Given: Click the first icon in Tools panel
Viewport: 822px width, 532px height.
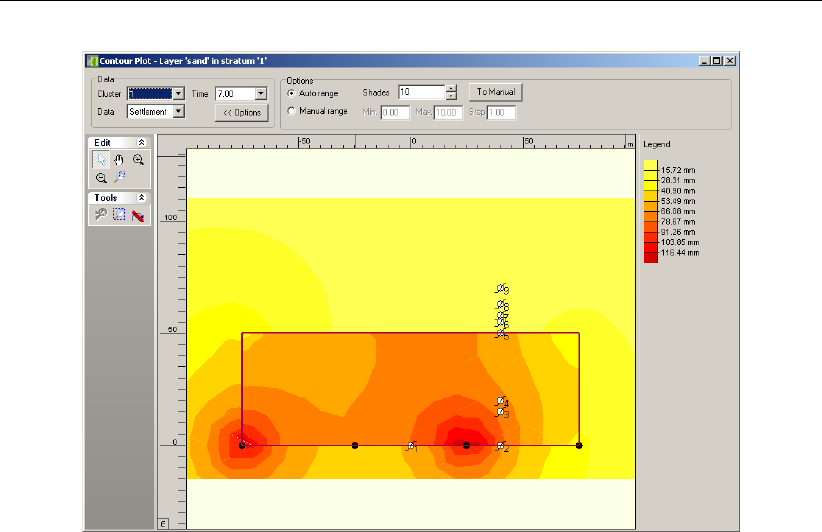Looking at the screenshot, I should 101,214.
